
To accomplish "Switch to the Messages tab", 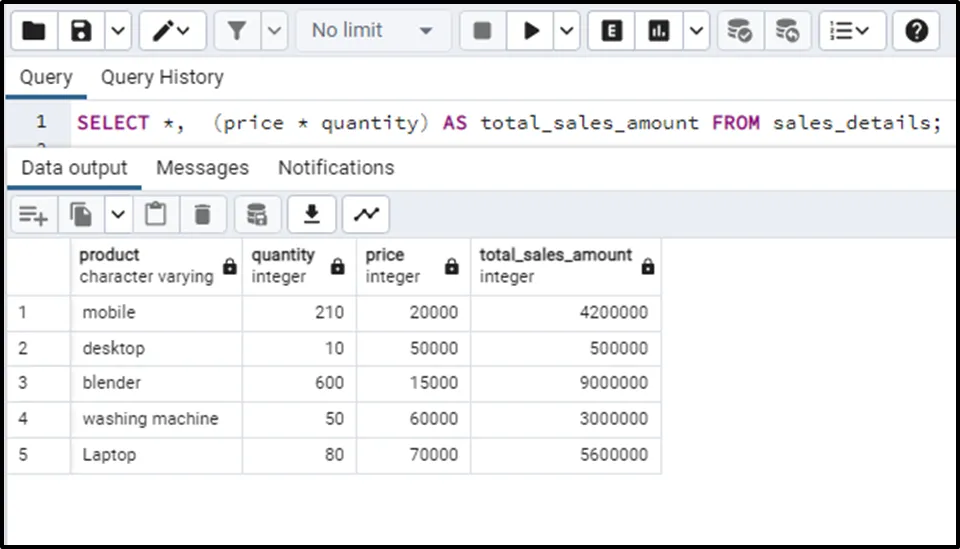I will (202, 168).
